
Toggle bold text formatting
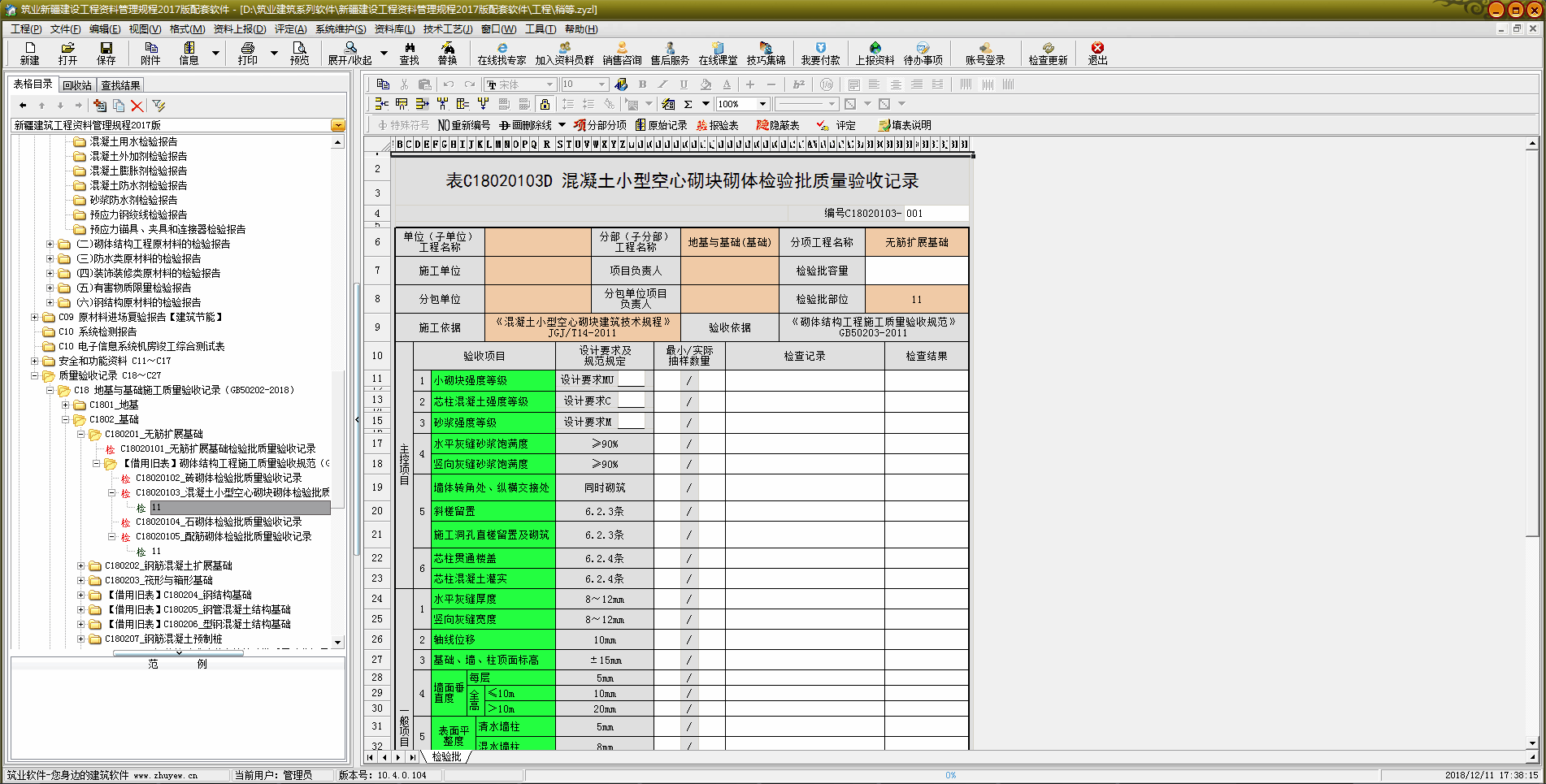[x=642, y=84]
